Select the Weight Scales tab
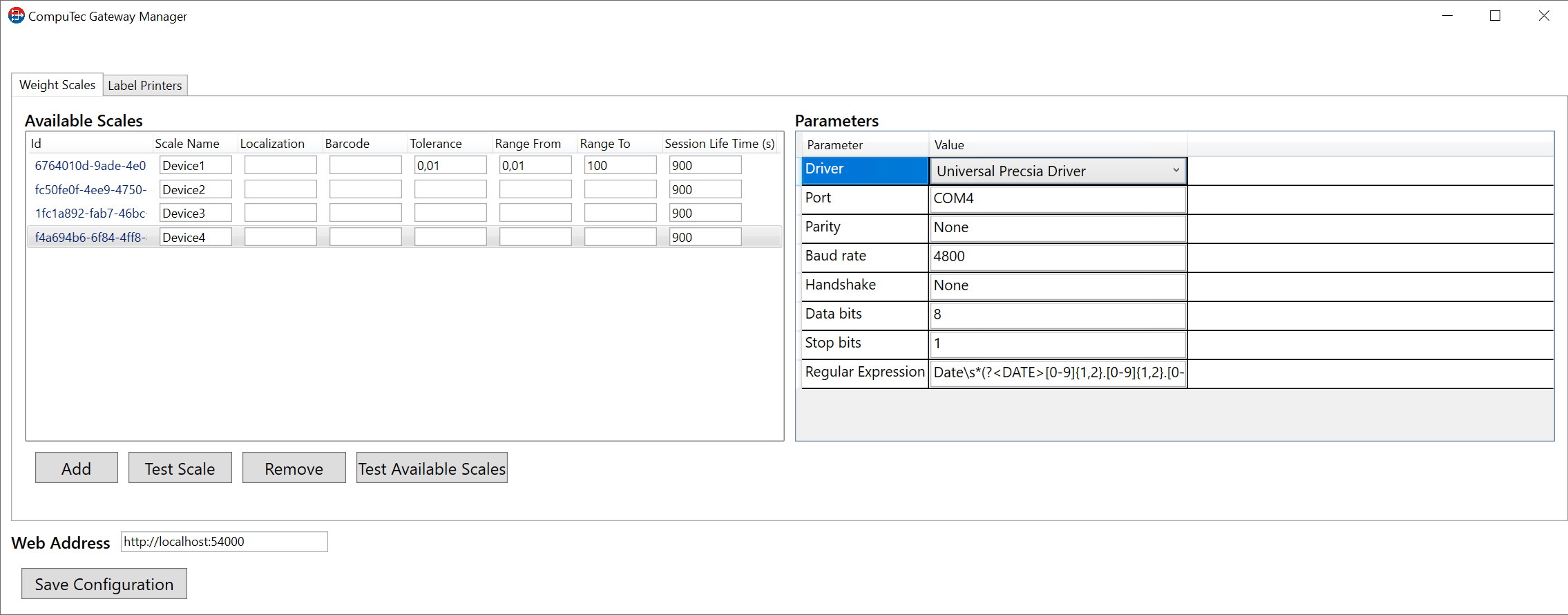 pos(57,85)
